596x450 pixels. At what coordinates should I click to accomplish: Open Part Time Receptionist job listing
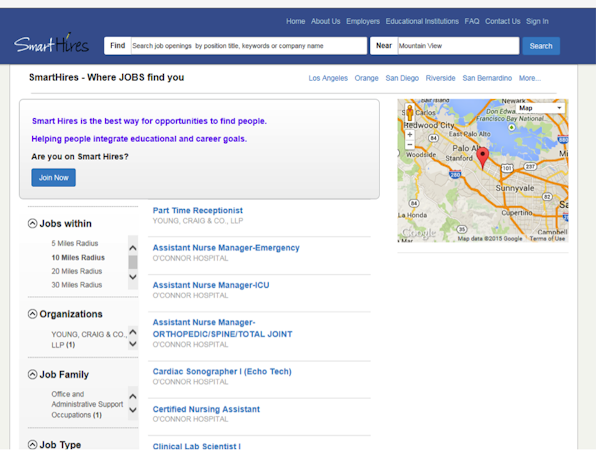(198, 210)
